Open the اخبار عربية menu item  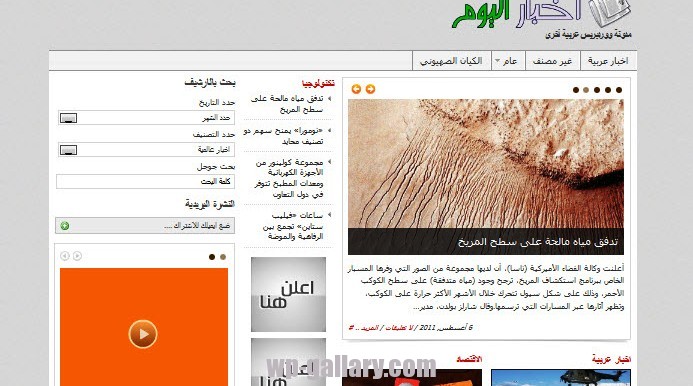[608, 61]
